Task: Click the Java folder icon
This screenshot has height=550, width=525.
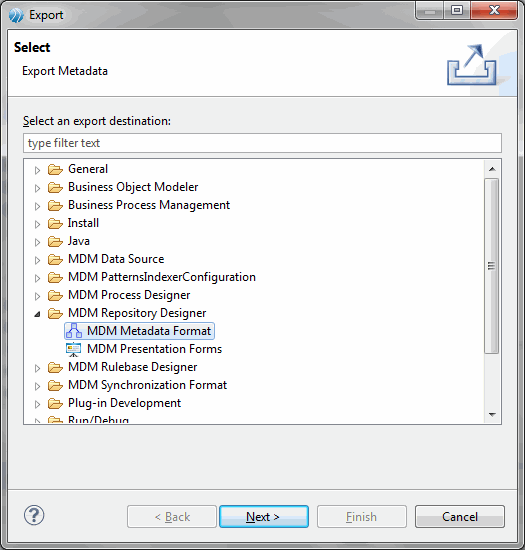Action: pos(55,241)
